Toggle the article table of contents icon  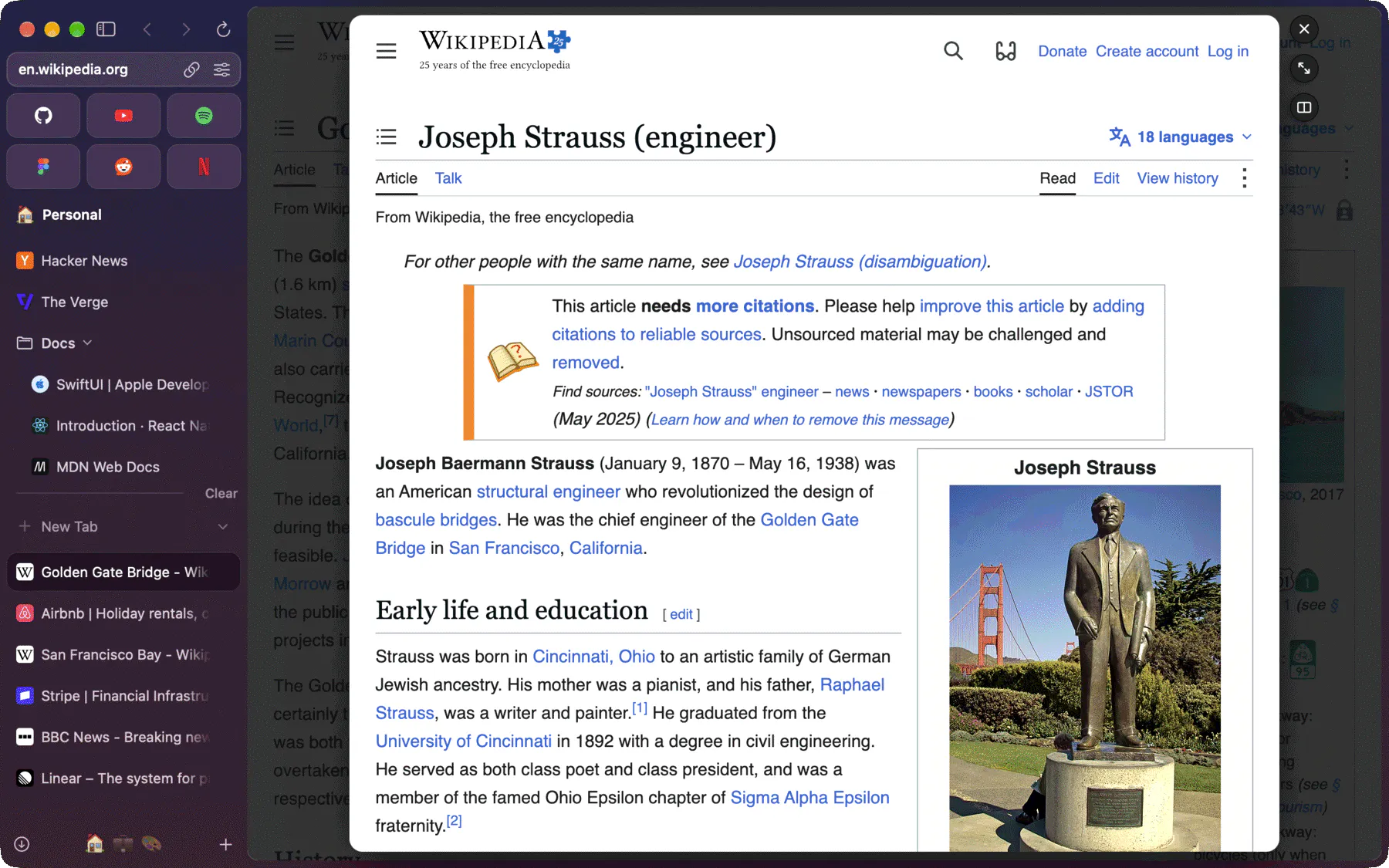pos(386,137)
